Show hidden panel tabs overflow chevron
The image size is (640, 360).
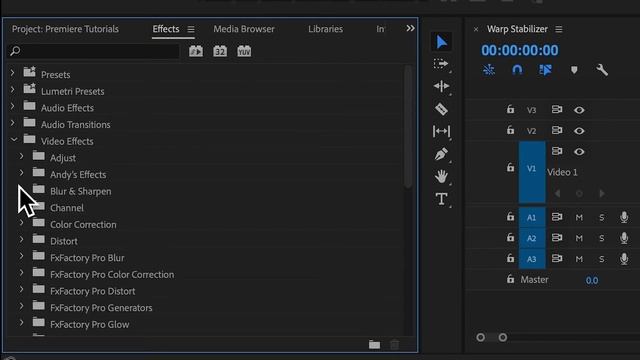click(x=410, y=28)
